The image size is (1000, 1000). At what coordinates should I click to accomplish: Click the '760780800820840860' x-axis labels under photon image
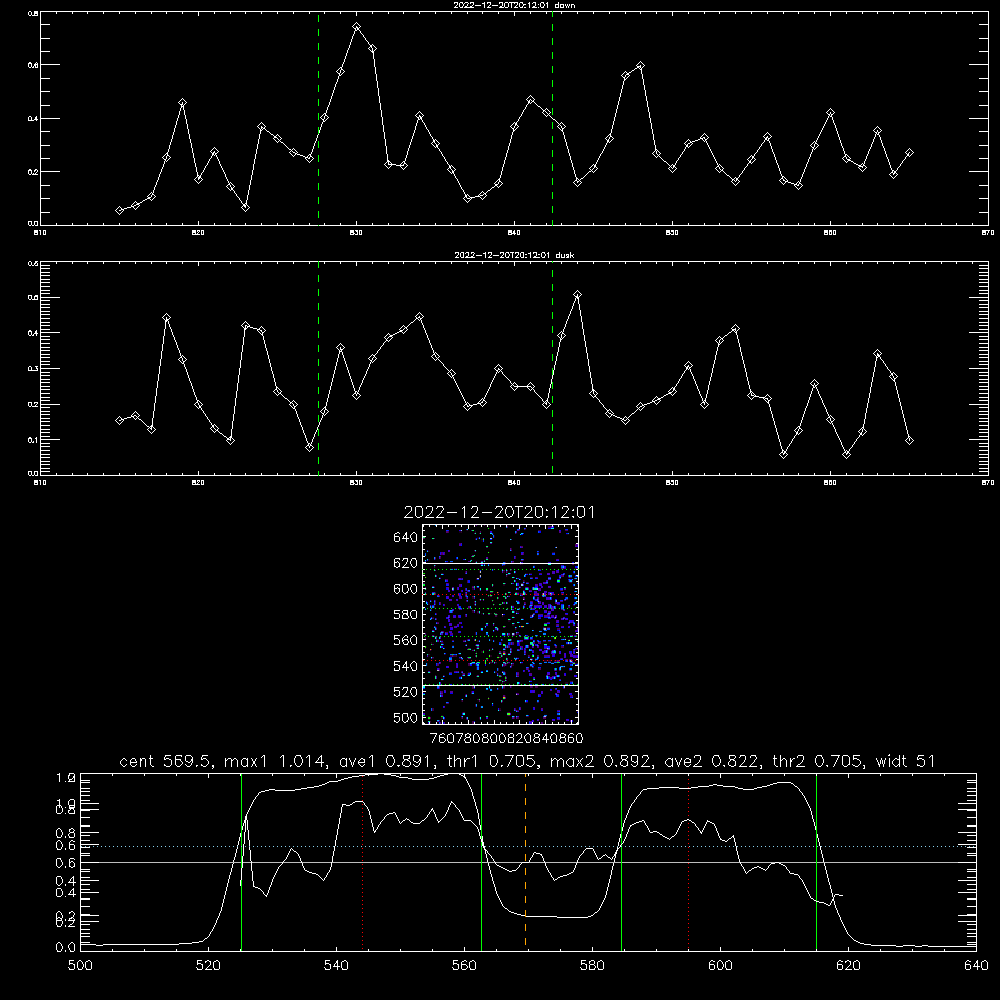click(x=507, y=739)
